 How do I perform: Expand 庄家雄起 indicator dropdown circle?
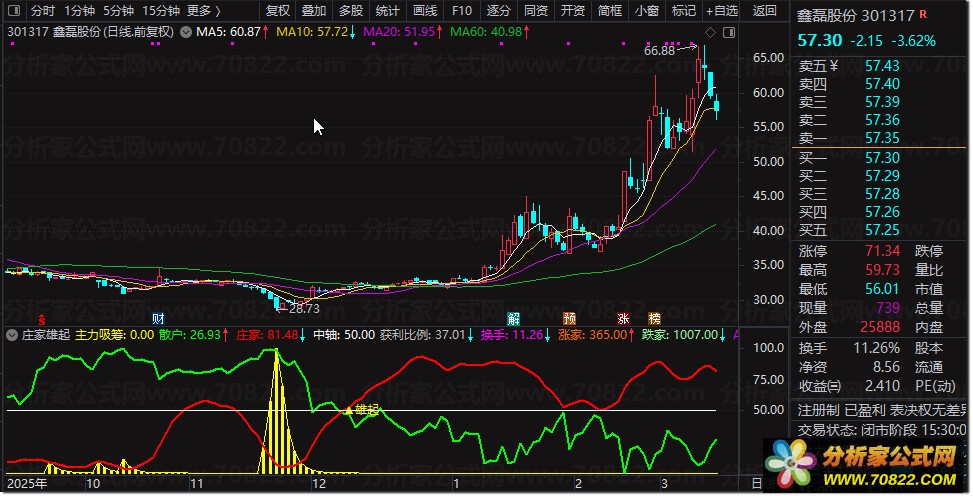12,335
